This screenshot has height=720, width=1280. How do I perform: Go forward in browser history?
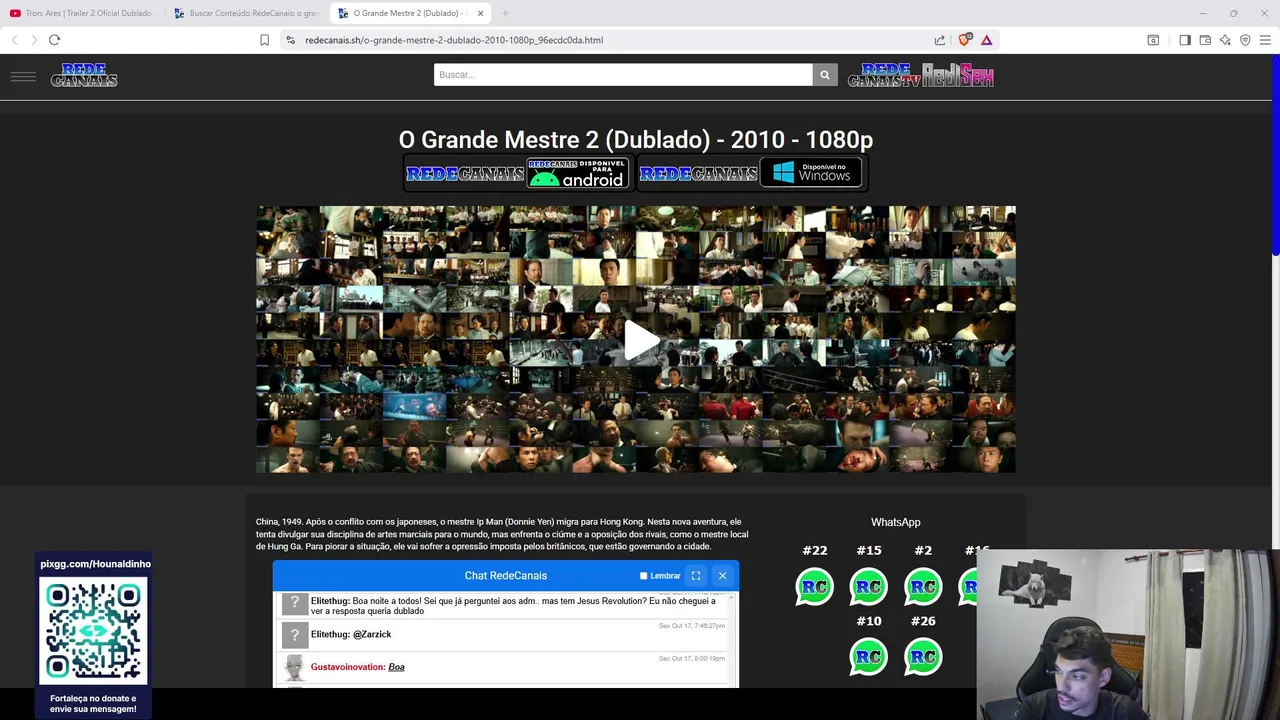[x=34, y=40]
